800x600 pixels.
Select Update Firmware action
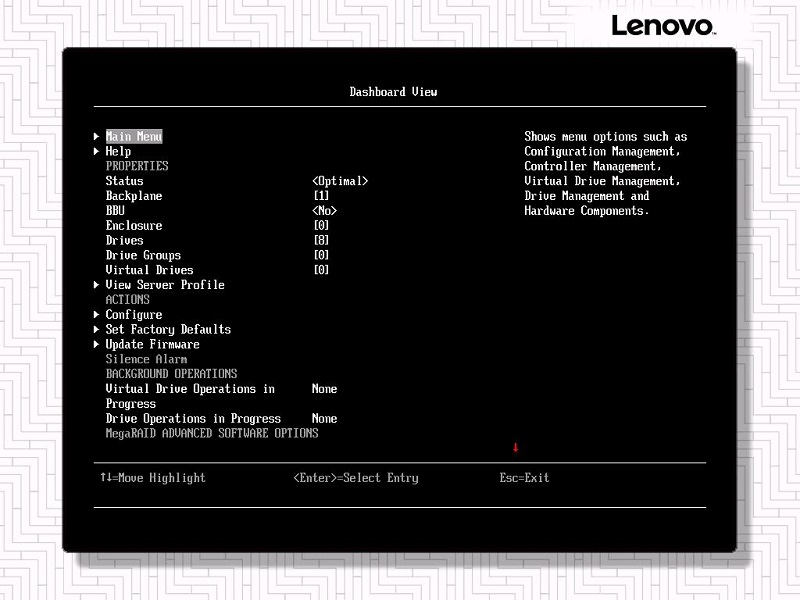click(152, 345)
